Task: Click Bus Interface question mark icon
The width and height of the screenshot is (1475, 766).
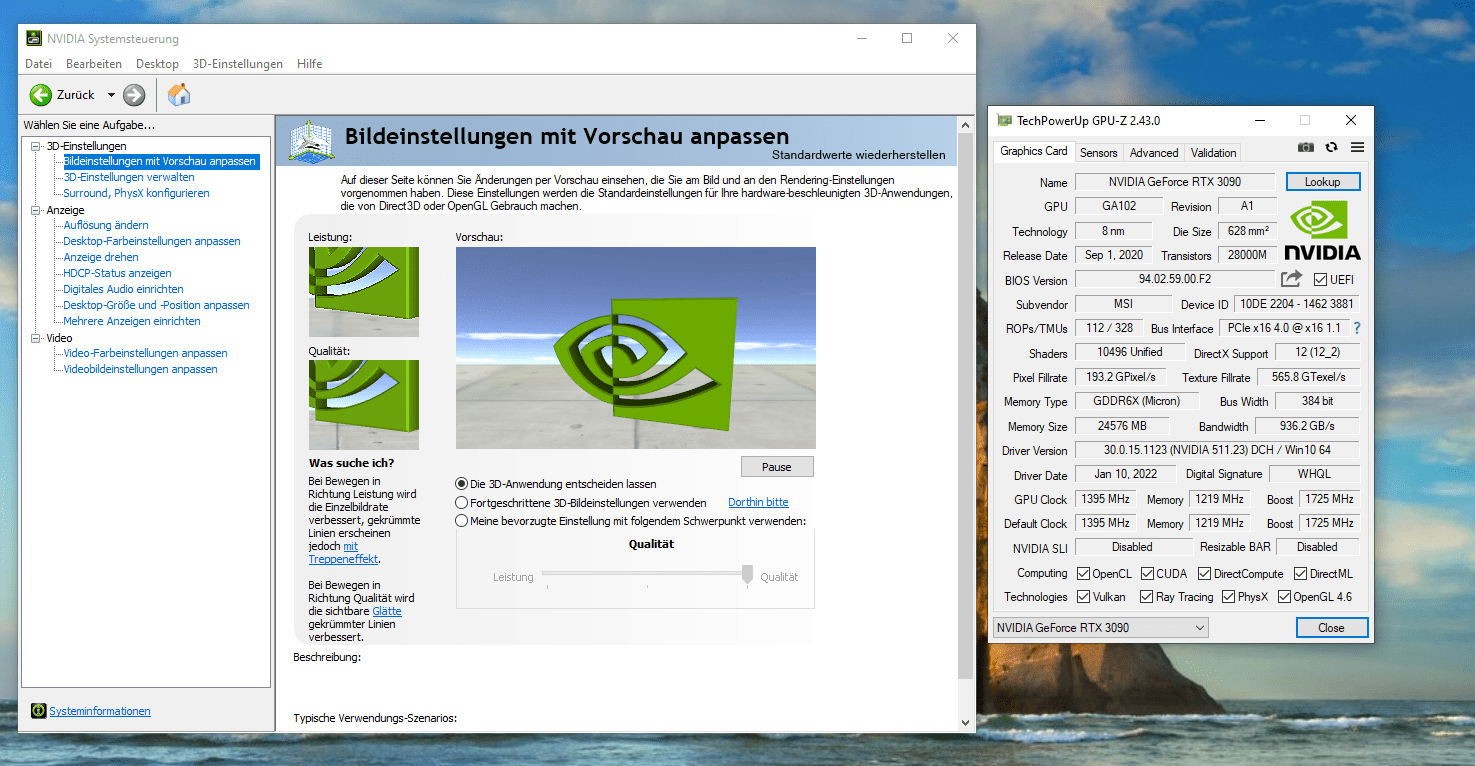Action: pos(1357,328)
